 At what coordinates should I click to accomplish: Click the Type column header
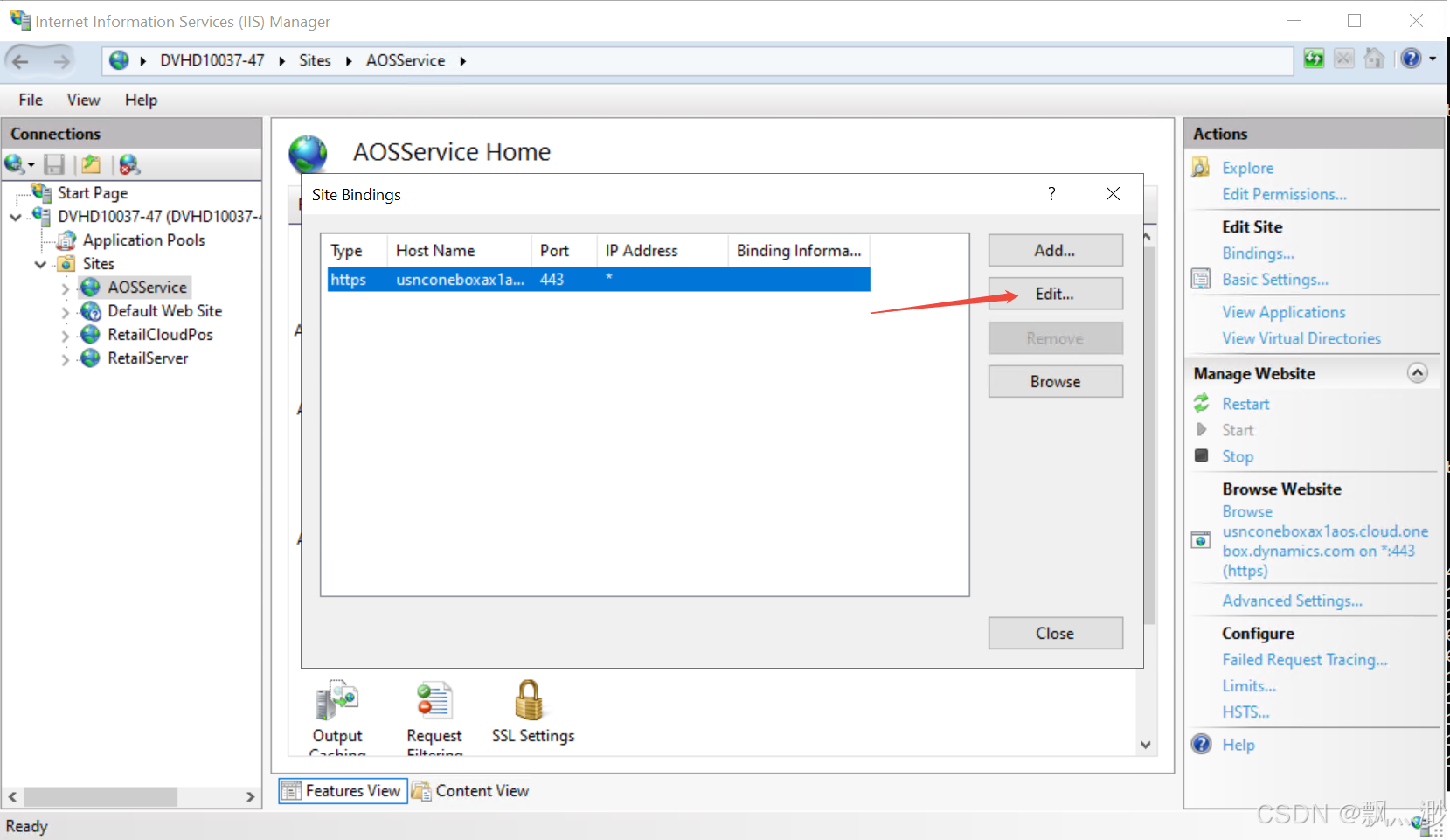pyautogui.click(x=354, y=250)
